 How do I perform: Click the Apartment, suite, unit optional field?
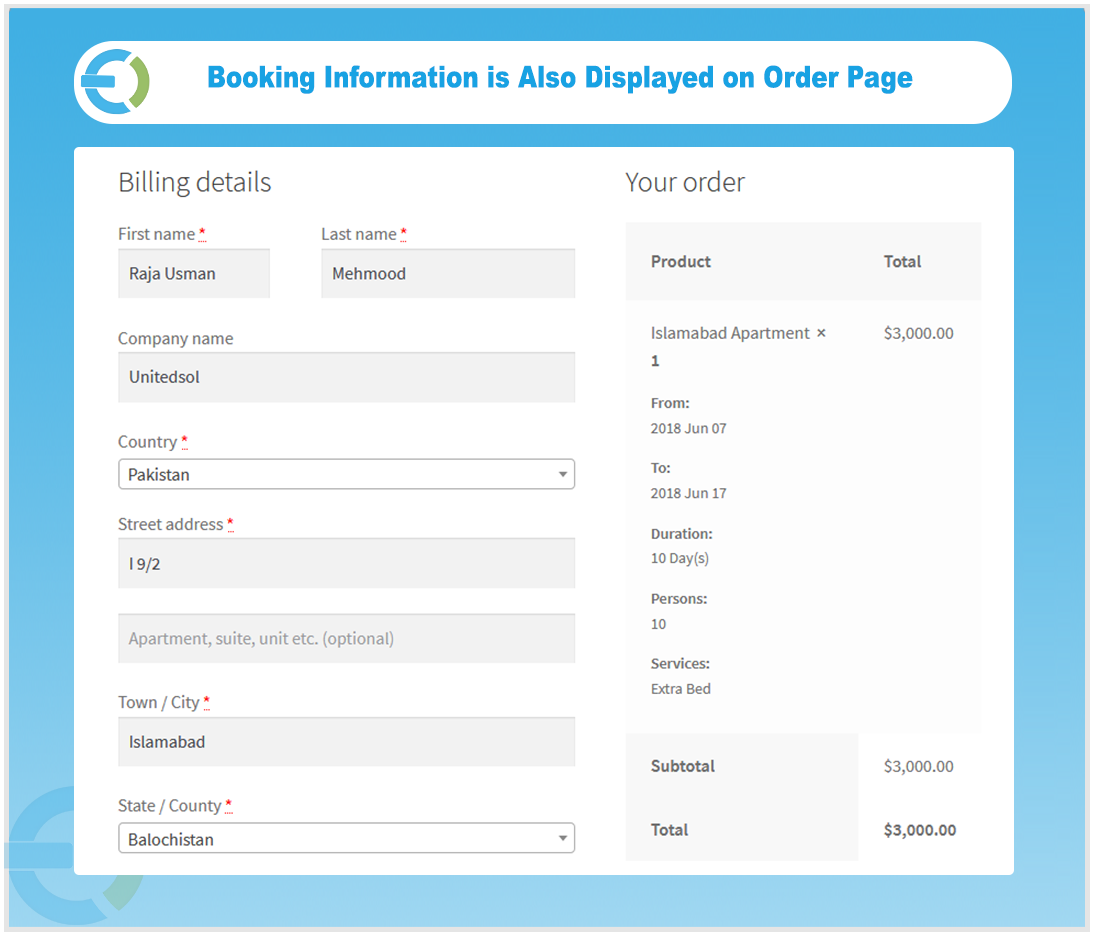346,638
